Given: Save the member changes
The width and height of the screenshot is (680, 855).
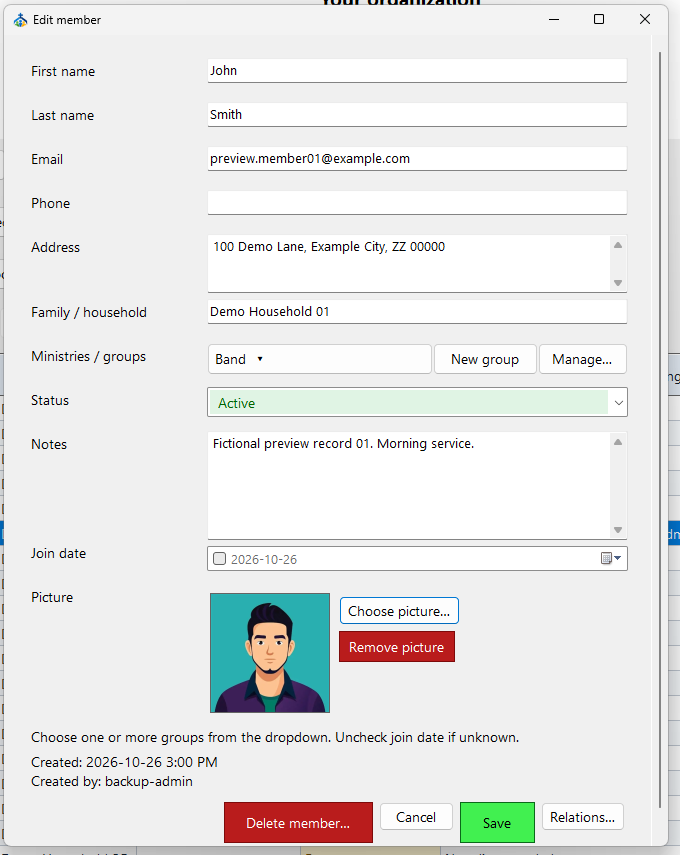Looking at the screenshot, I should coord(497,823).
